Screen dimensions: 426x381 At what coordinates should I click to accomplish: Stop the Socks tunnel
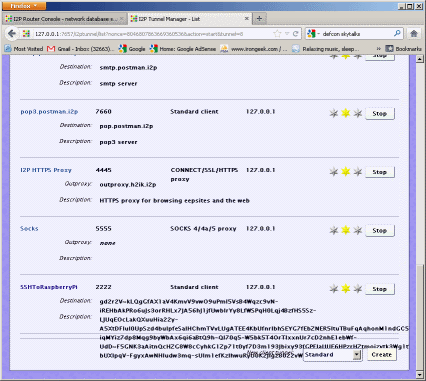[380, 230]
